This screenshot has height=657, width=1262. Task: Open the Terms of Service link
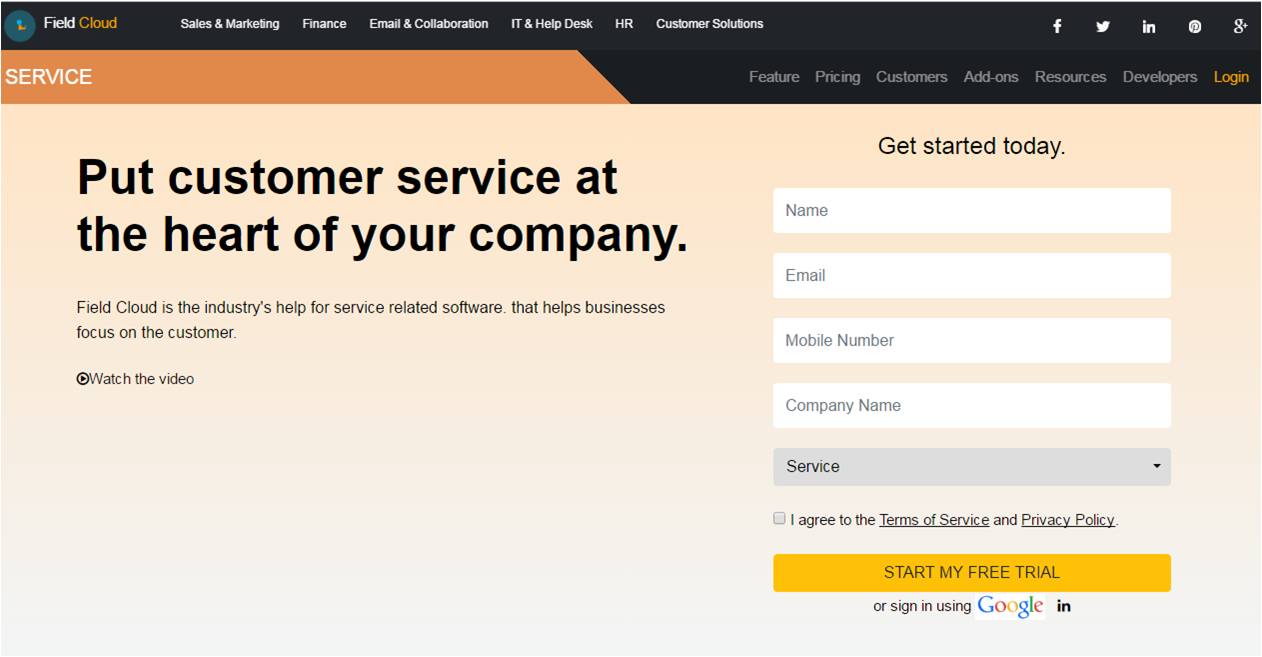[934, 520]
